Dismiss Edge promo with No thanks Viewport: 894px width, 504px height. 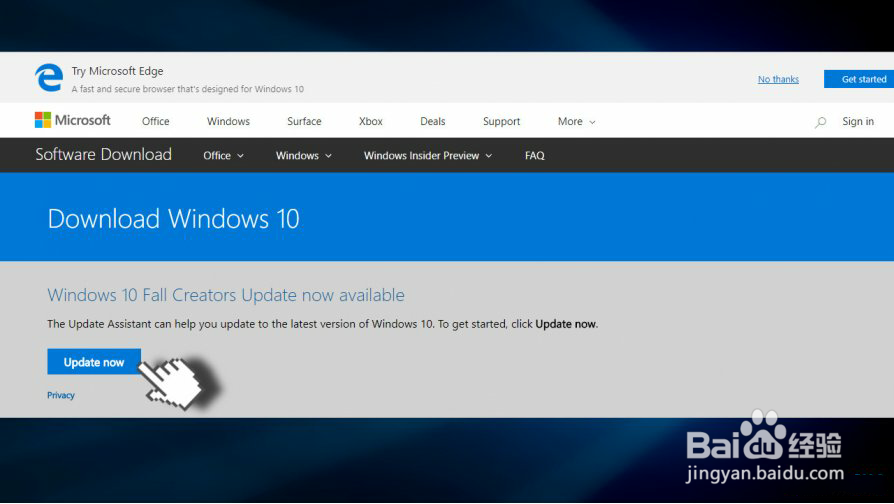(x=778, y=79)
